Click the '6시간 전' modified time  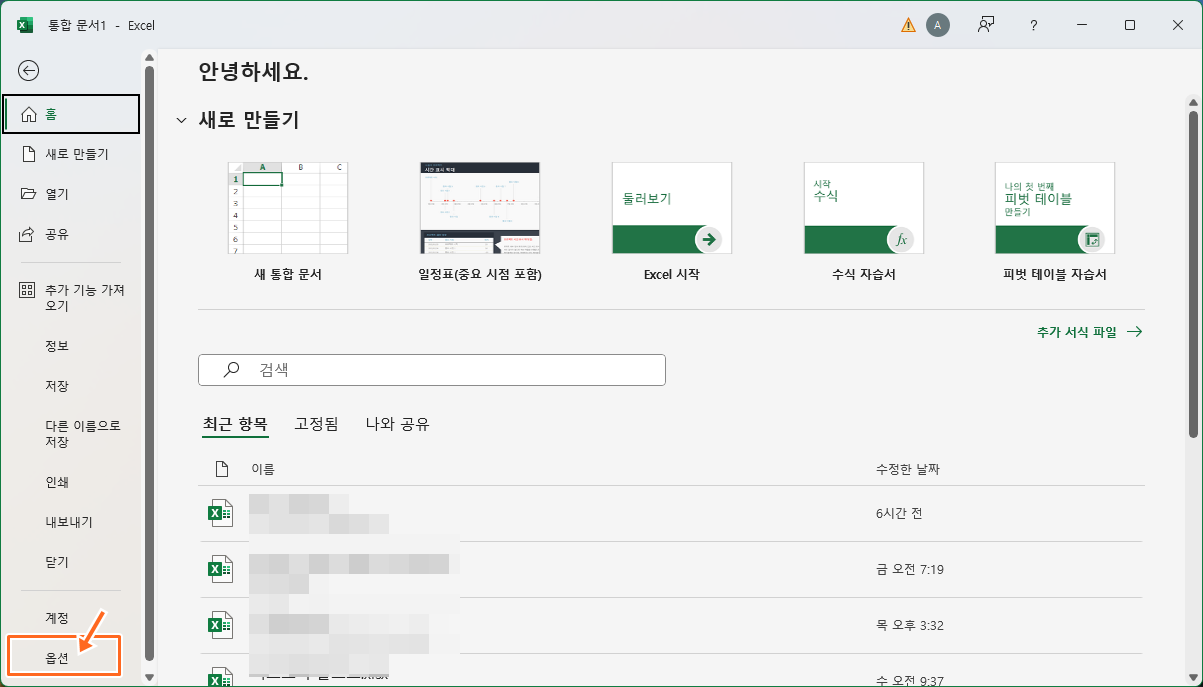[899, 514]
